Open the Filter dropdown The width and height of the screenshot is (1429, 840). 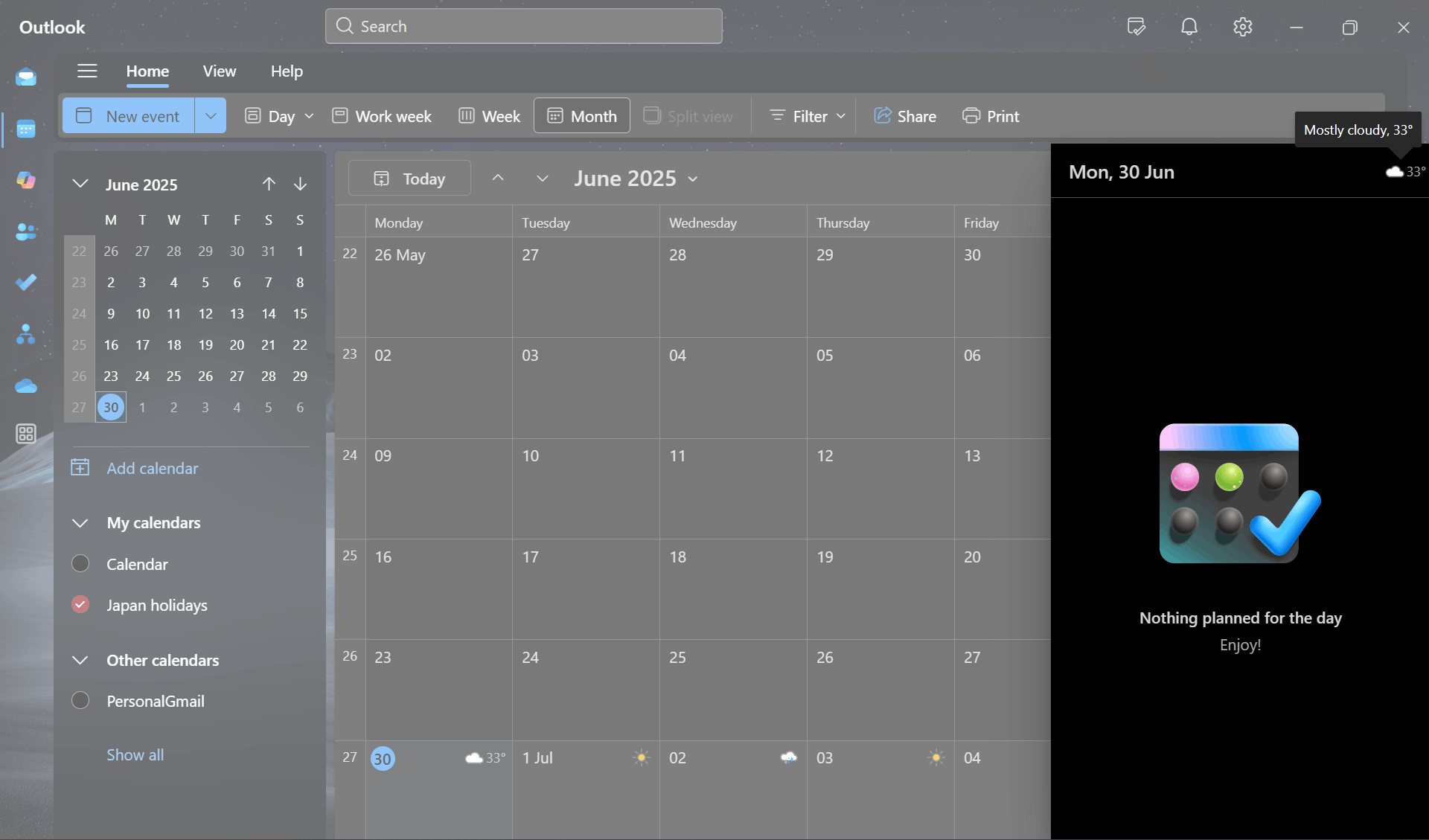point(805,116)
